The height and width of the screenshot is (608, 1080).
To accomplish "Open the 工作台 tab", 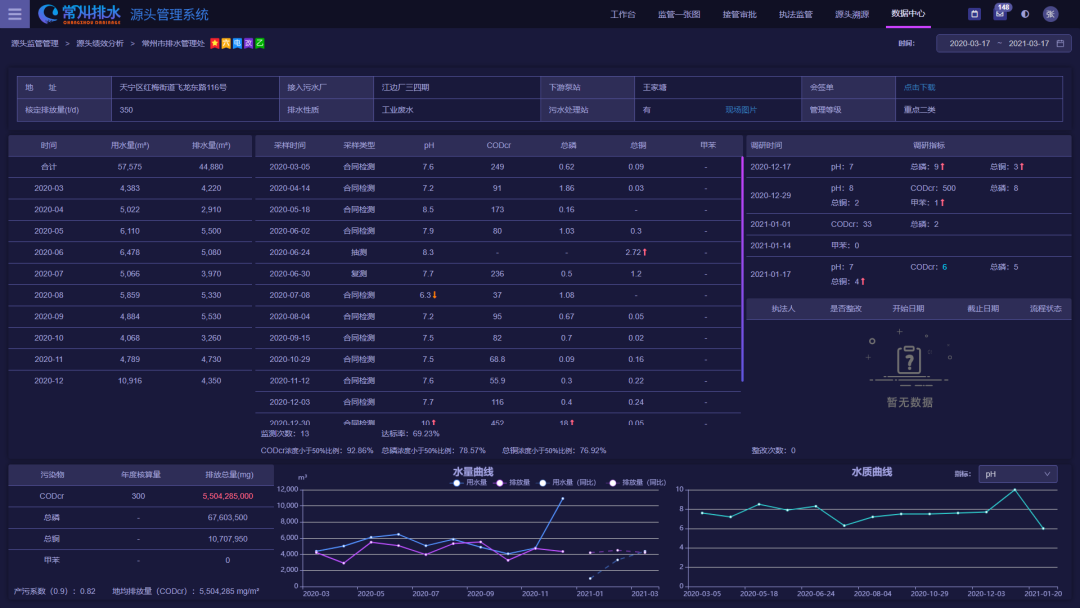I will pyautogui.click(x=623, y=14).
